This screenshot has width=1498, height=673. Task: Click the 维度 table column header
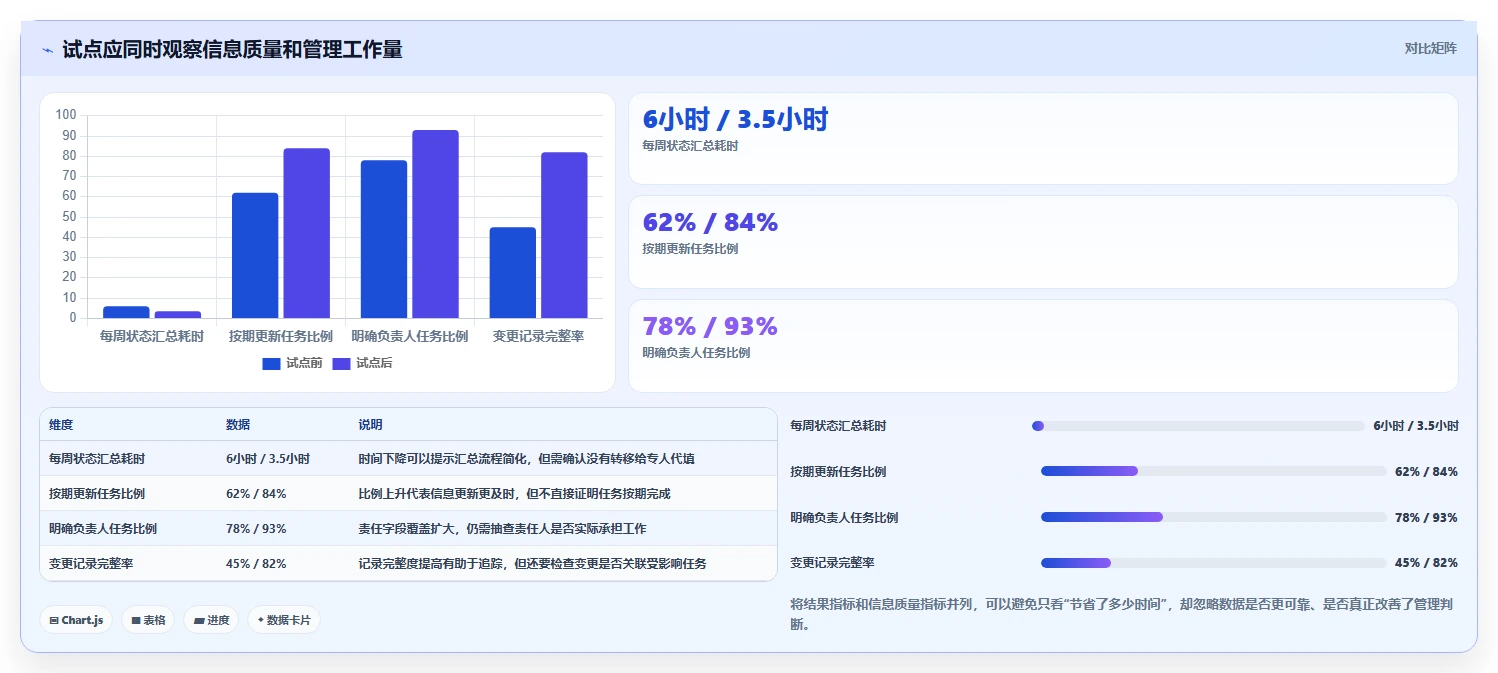[61, 425]
